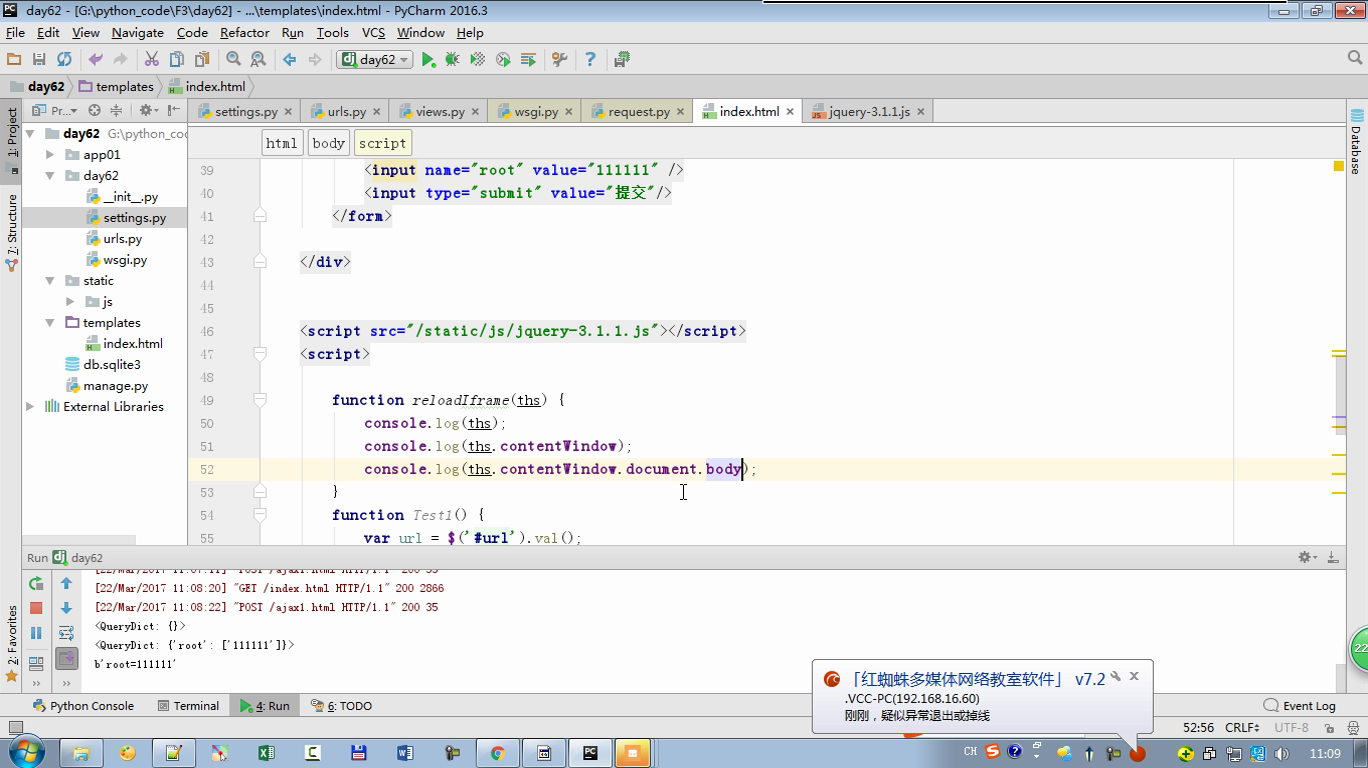Open the Python Console tool window
1368x768 pixels.
[x=83, y=706]
